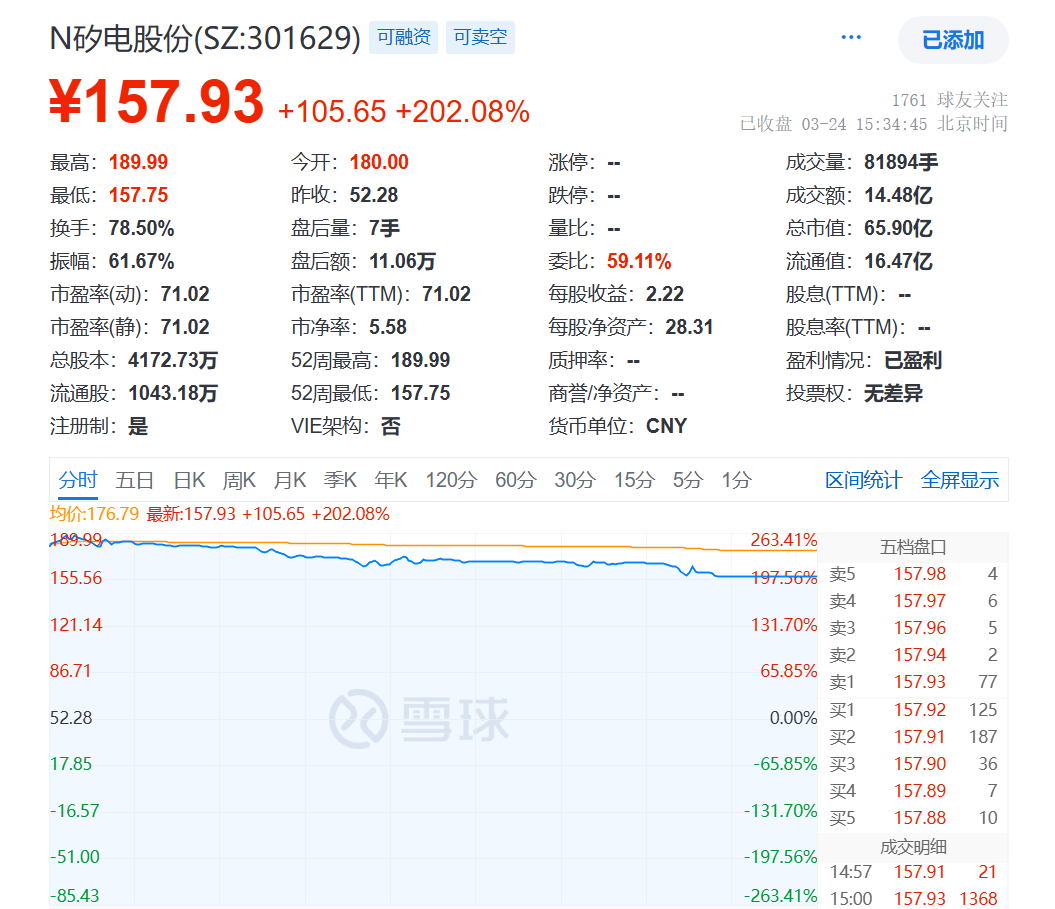Click the 成交额 value 14.48亿
1055x909 pixels.
pos(898,195)
